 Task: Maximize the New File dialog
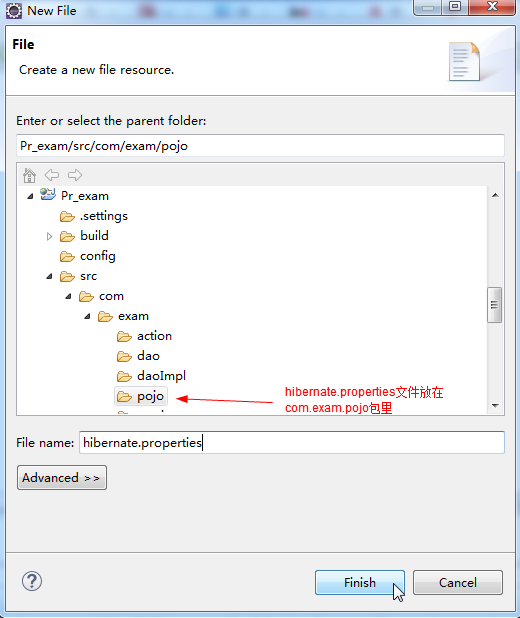[x=455, y=7]
